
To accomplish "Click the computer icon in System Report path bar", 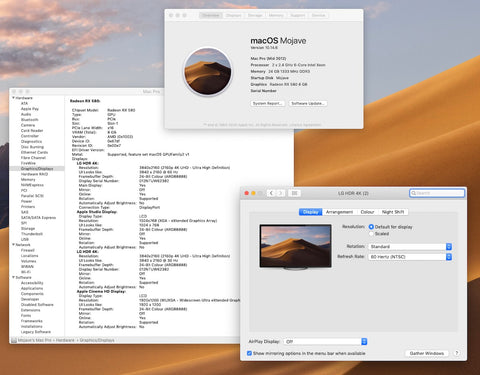I will pos(14,340).
